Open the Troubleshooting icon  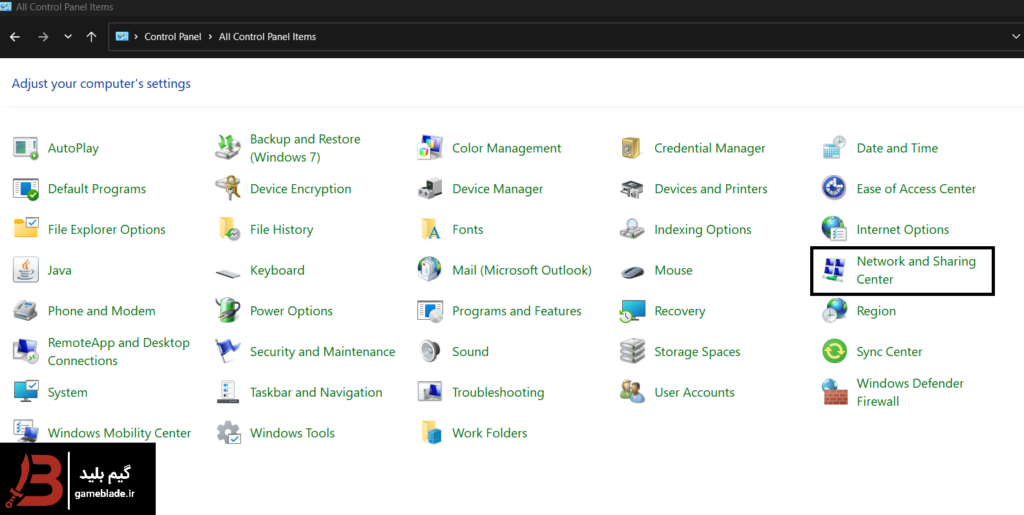pyautogui.click(x=430, y=392)
